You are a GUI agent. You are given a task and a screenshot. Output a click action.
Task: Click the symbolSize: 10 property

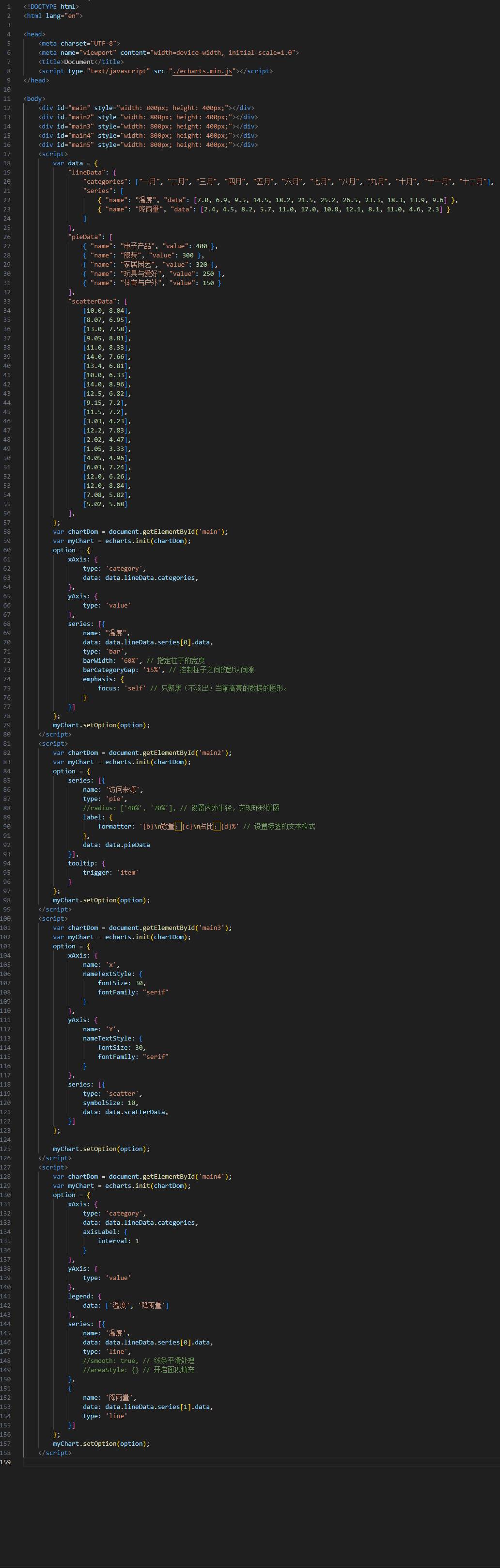click(110, 1104)
